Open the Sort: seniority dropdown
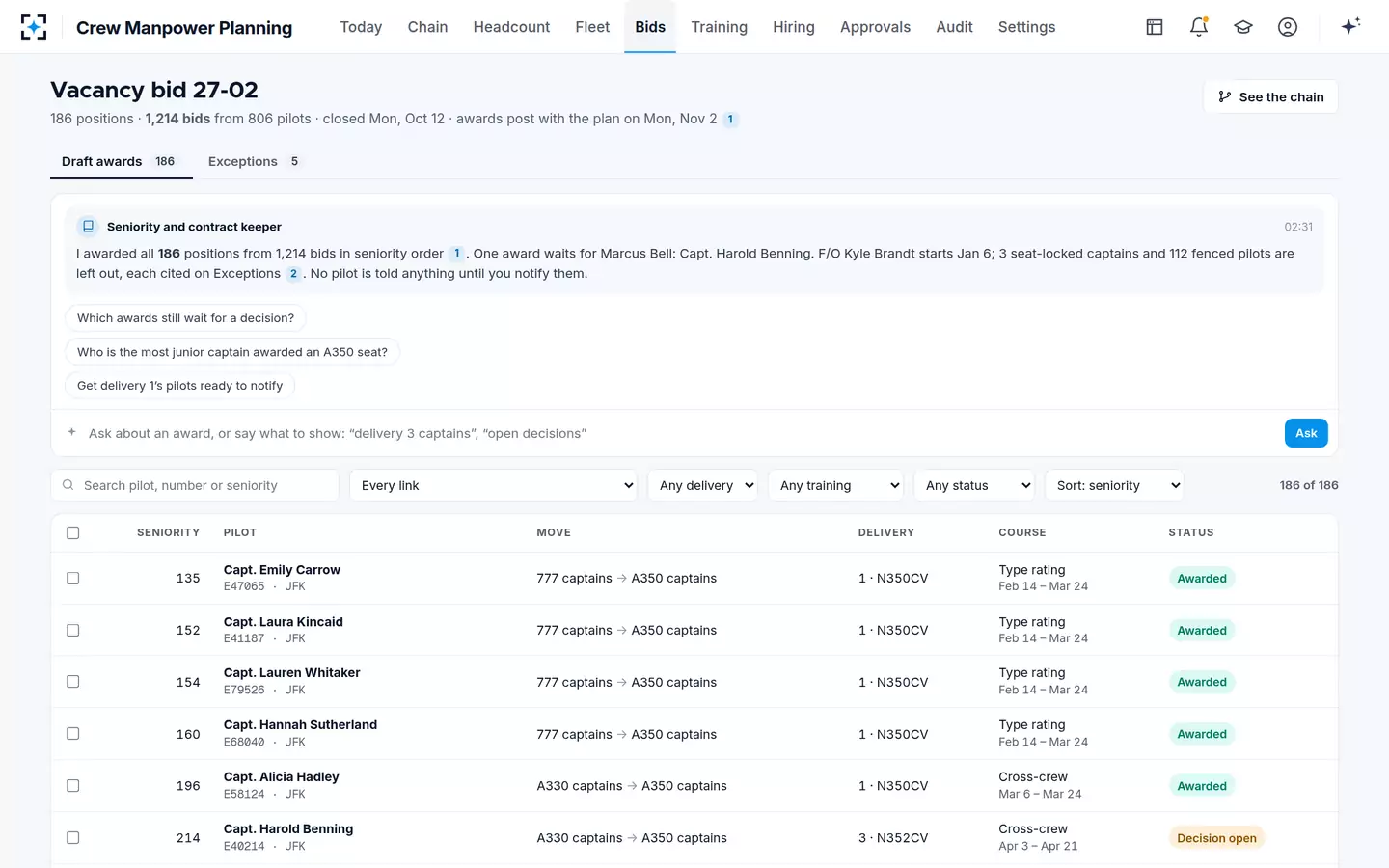 tap(1114, 485)
